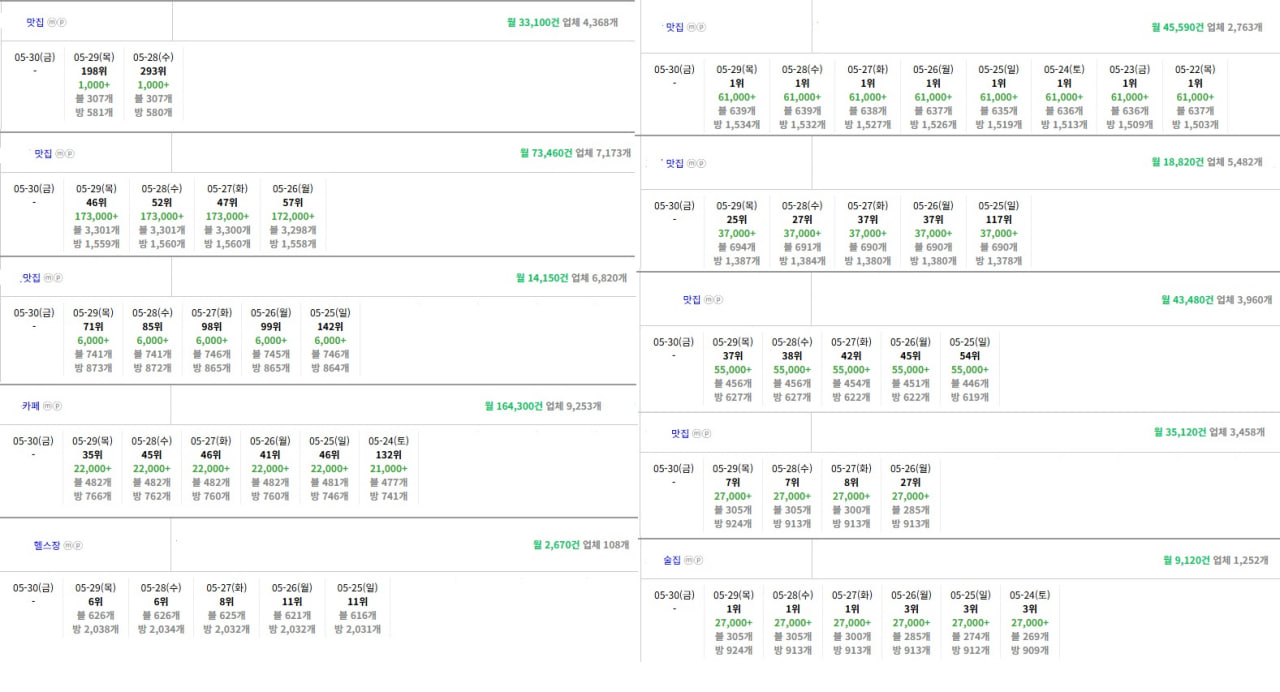
Task: Open 맛집 keyword link in 월 33,100건 panel
Action: coord(36,22)
